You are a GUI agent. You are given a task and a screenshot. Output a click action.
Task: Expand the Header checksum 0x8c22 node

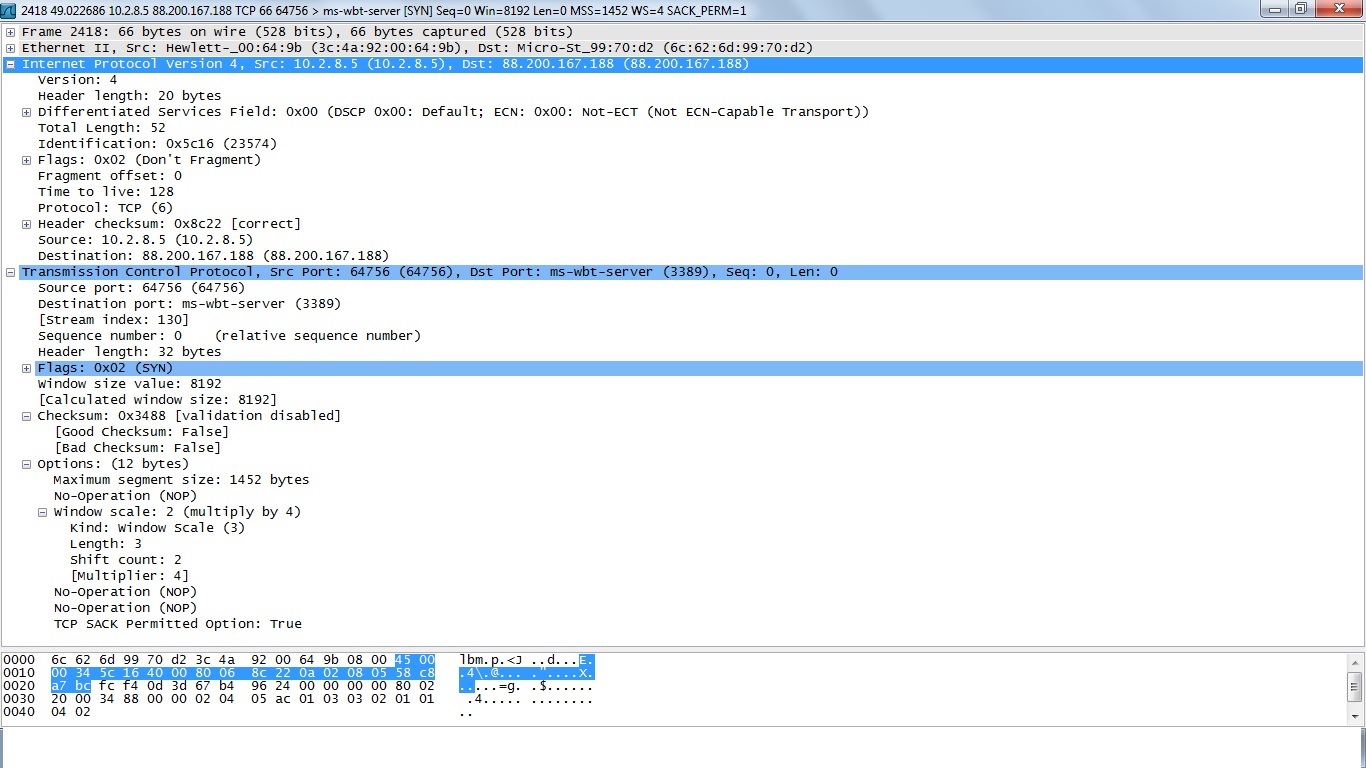27,224
